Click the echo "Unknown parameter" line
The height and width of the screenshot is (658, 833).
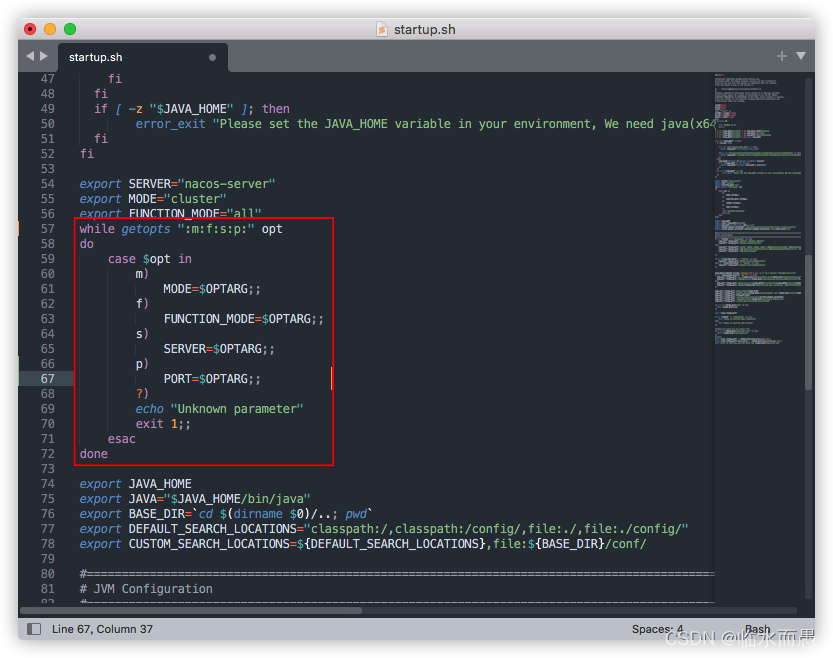coord(219,409)
